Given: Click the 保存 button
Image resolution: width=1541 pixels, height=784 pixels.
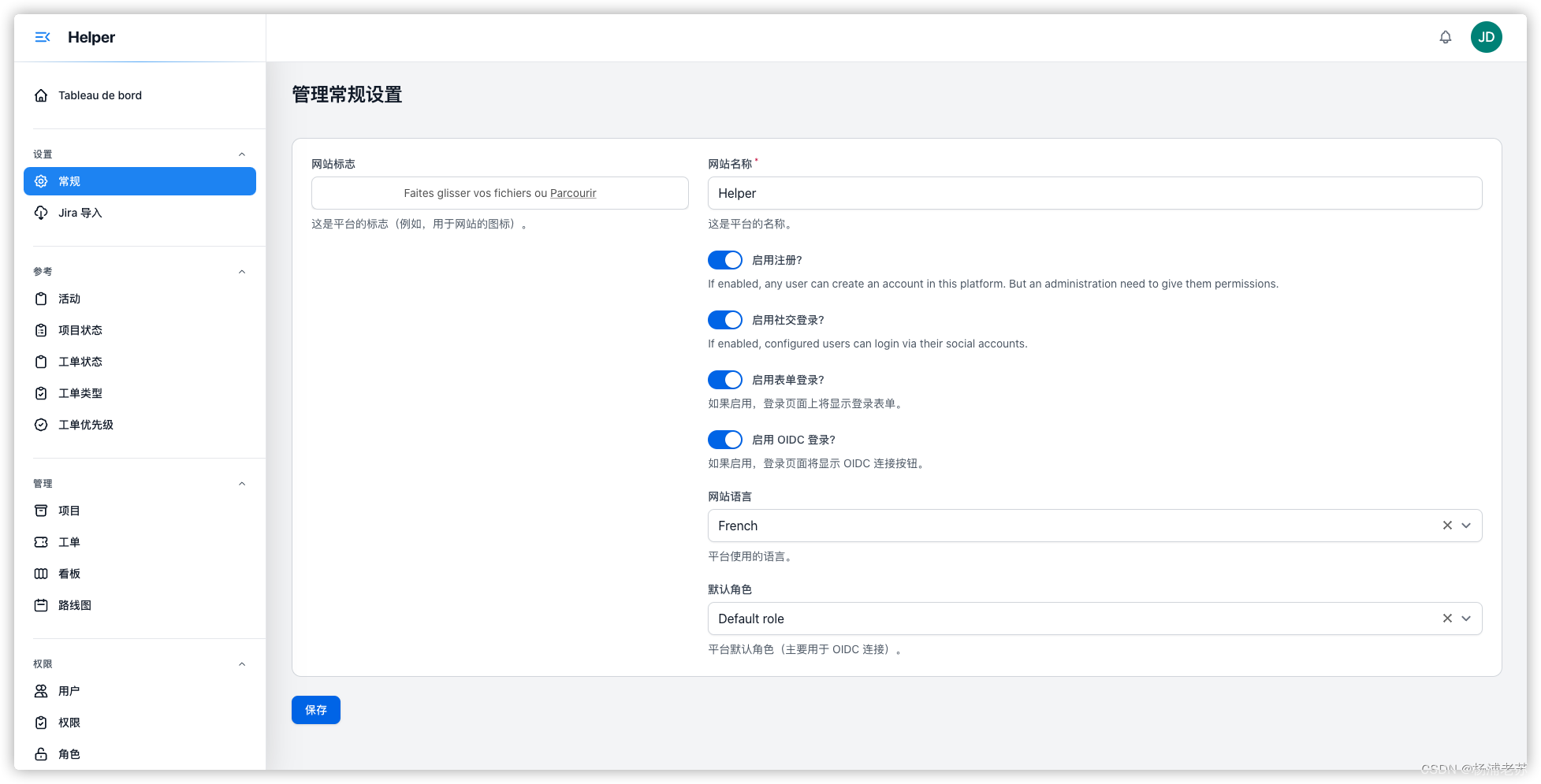Looking at the screenshot, I should click(x=316, y=710).
